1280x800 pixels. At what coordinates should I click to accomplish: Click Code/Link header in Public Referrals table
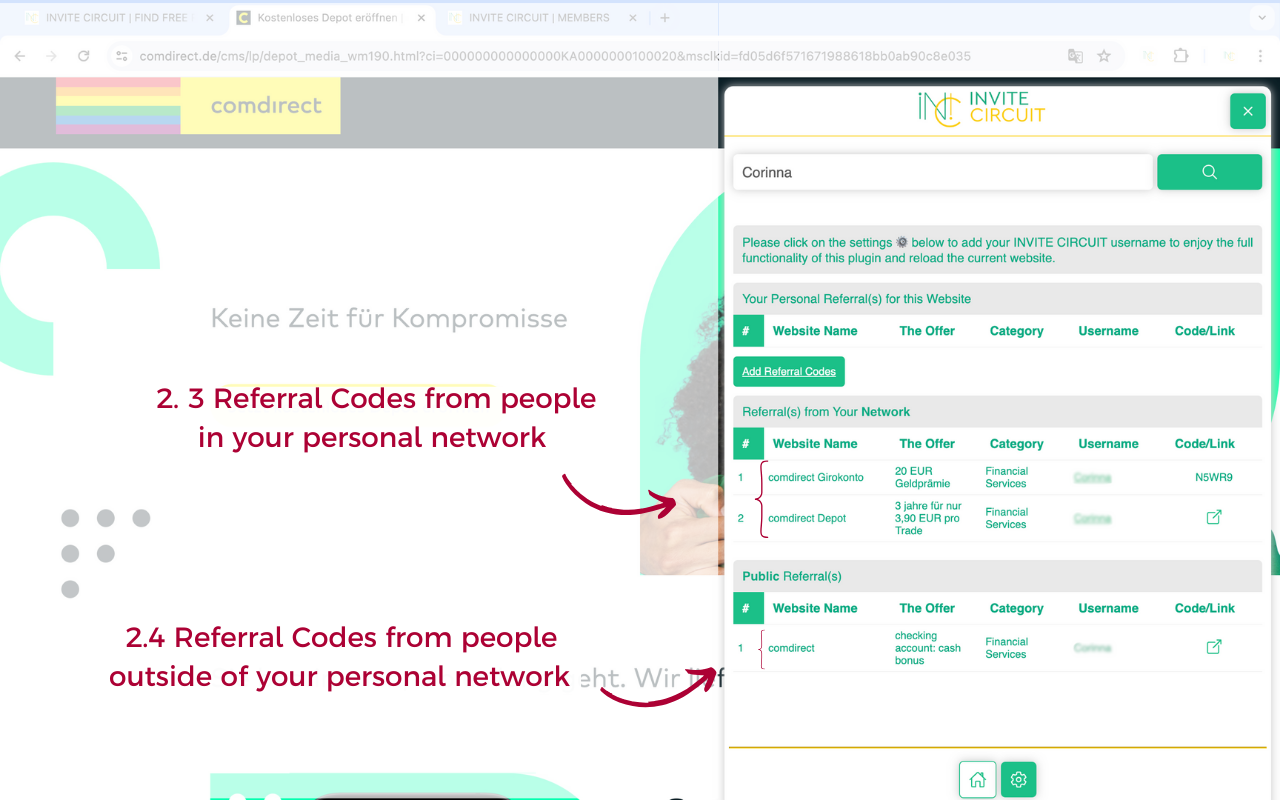coord(1205,608)
